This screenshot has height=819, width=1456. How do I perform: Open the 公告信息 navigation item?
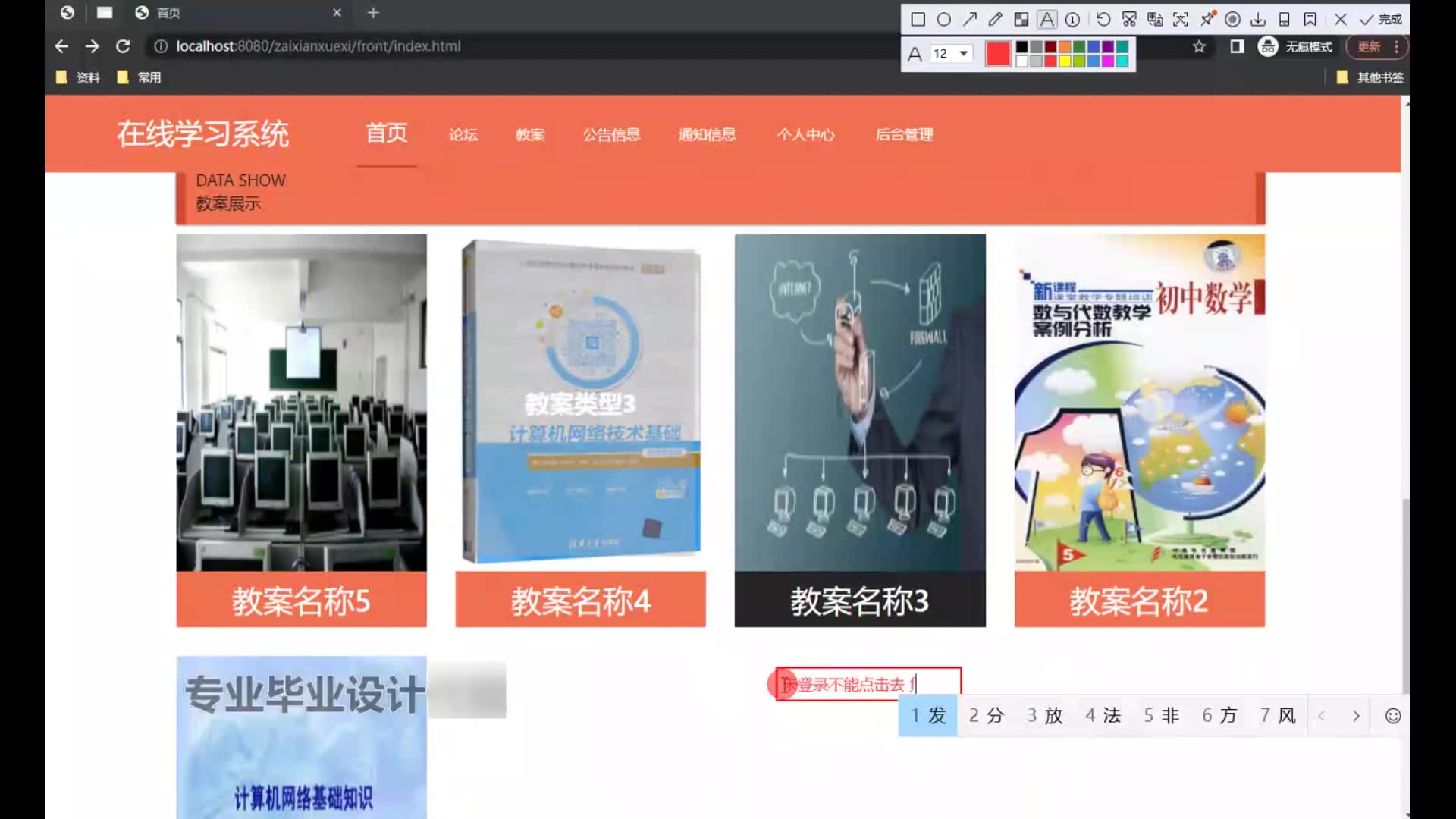coord(611,135)
